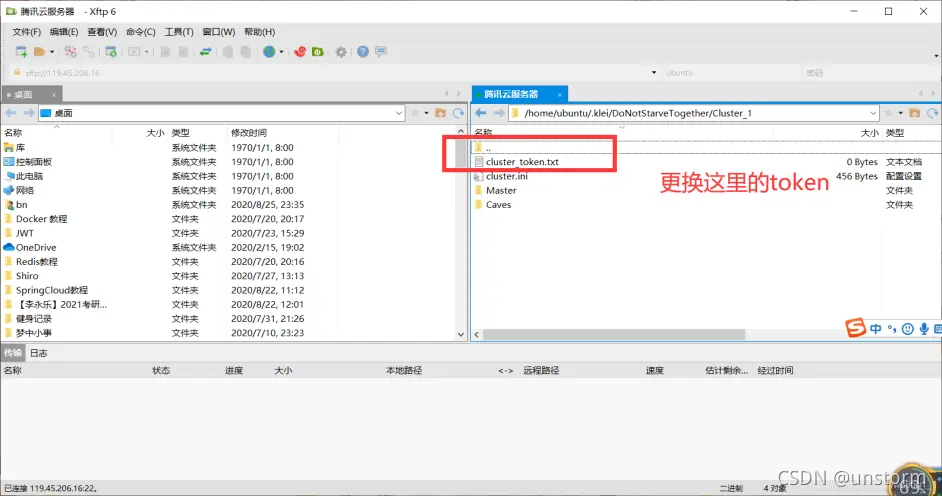Click the ubuntu username field

pyautogui.click(x=731, y=73)
